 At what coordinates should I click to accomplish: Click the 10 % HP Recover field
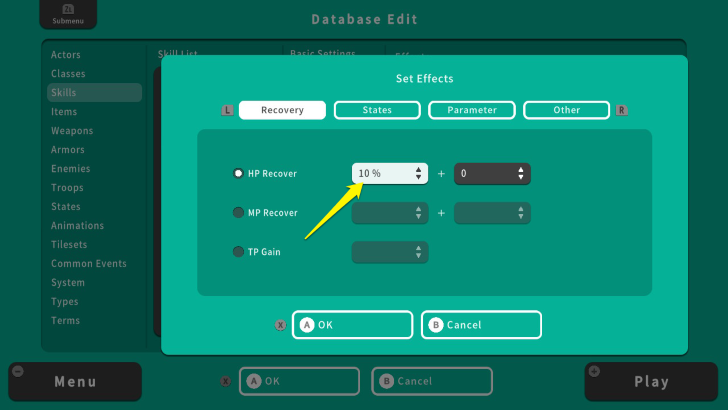pos(390,174)
